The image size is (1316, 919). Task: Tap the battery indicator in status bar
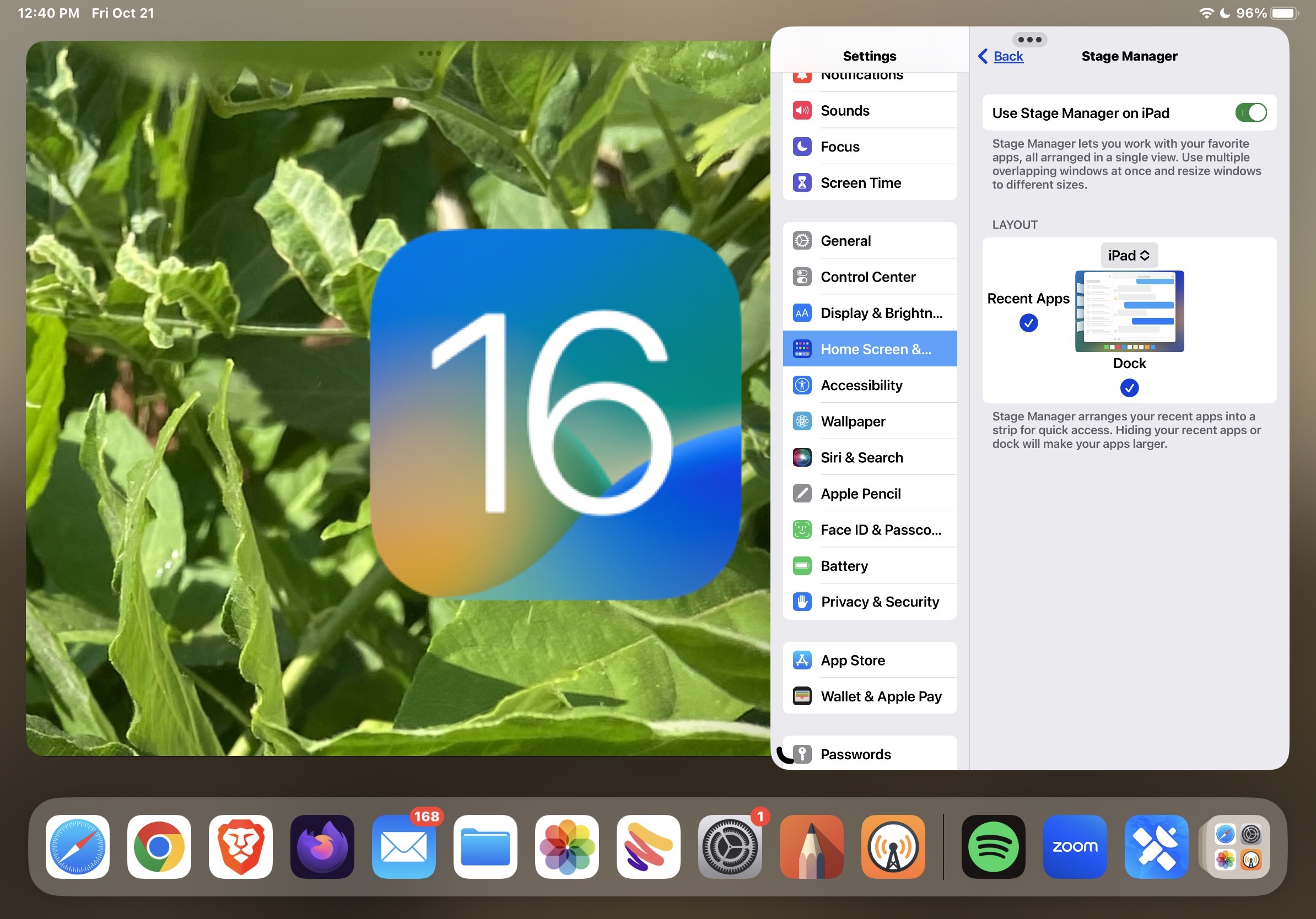1285,13
